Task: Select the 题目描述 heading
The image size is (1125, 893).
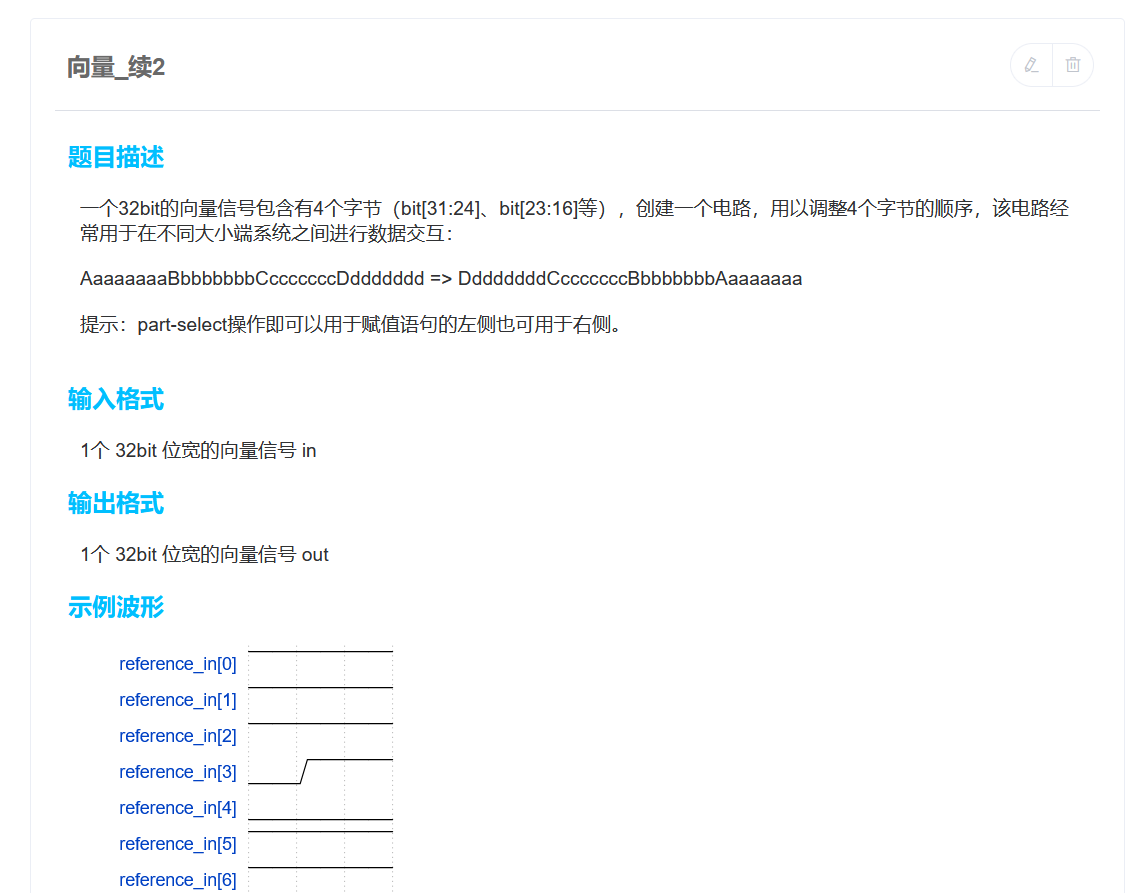Action: click(116, 157)
